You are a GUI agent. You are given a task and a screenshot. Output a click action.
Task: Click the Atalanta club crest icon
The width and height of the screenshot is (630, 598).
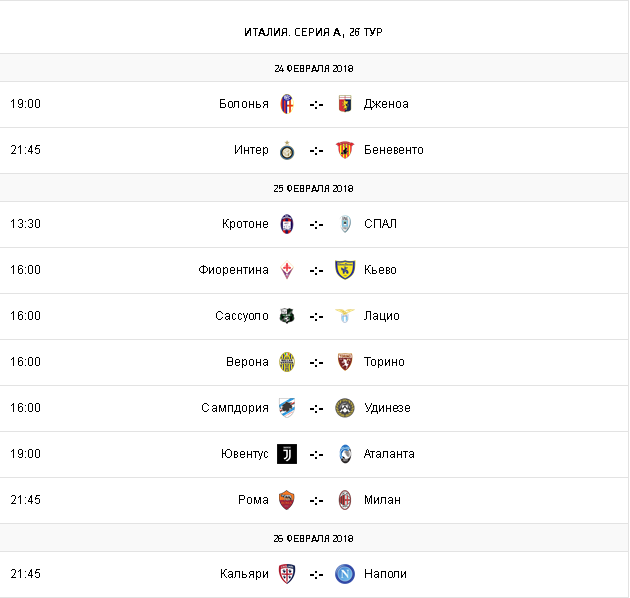coord(345,454)
